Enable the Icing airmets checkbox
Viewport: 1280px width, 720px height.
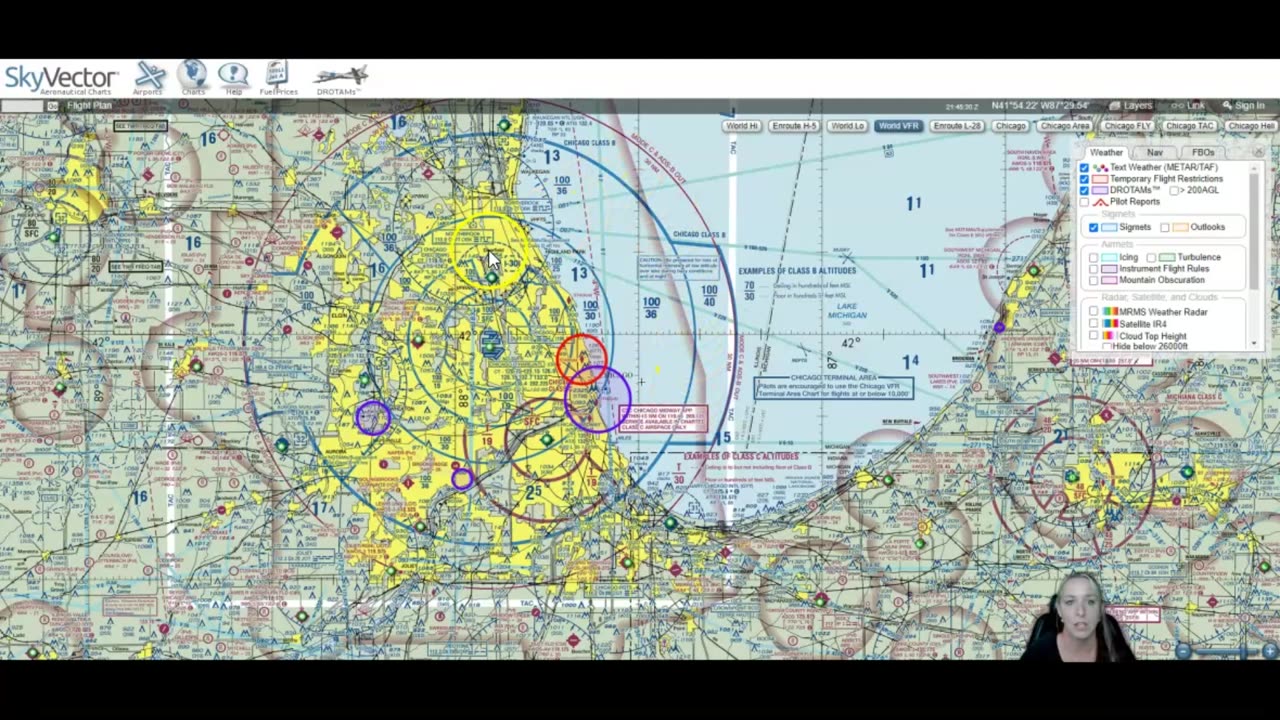coord(1093,257)
